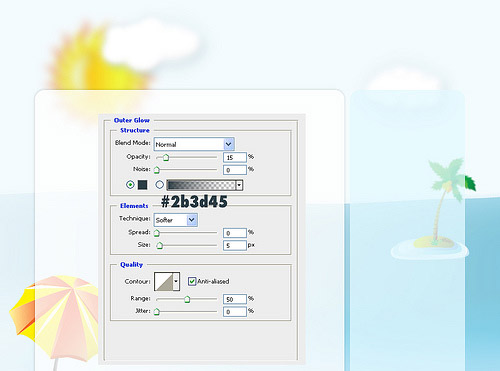Click the Spread slider handle

[157, 233]
